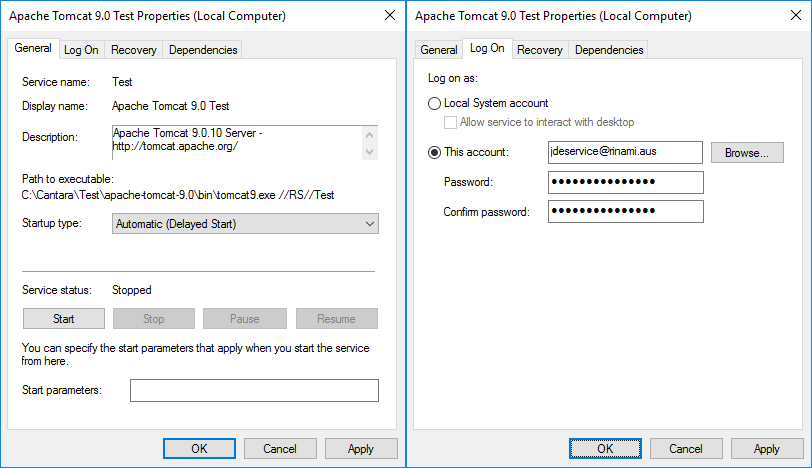Open the Startup type dropdown

pyautogui.click(x=245, y=224)
